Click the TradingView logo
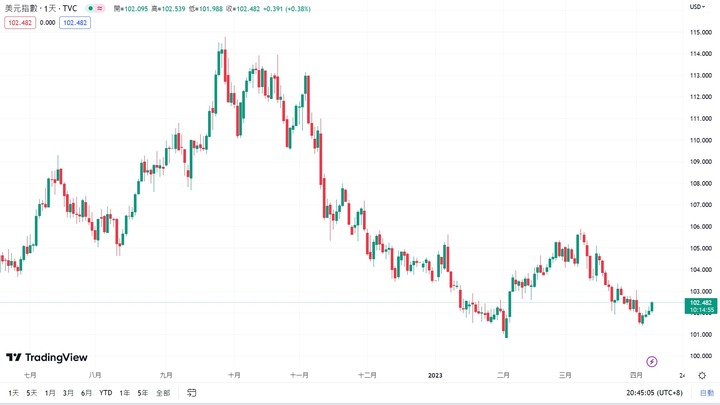This screenshot has height=405, width=720. (x=47, y=357)
